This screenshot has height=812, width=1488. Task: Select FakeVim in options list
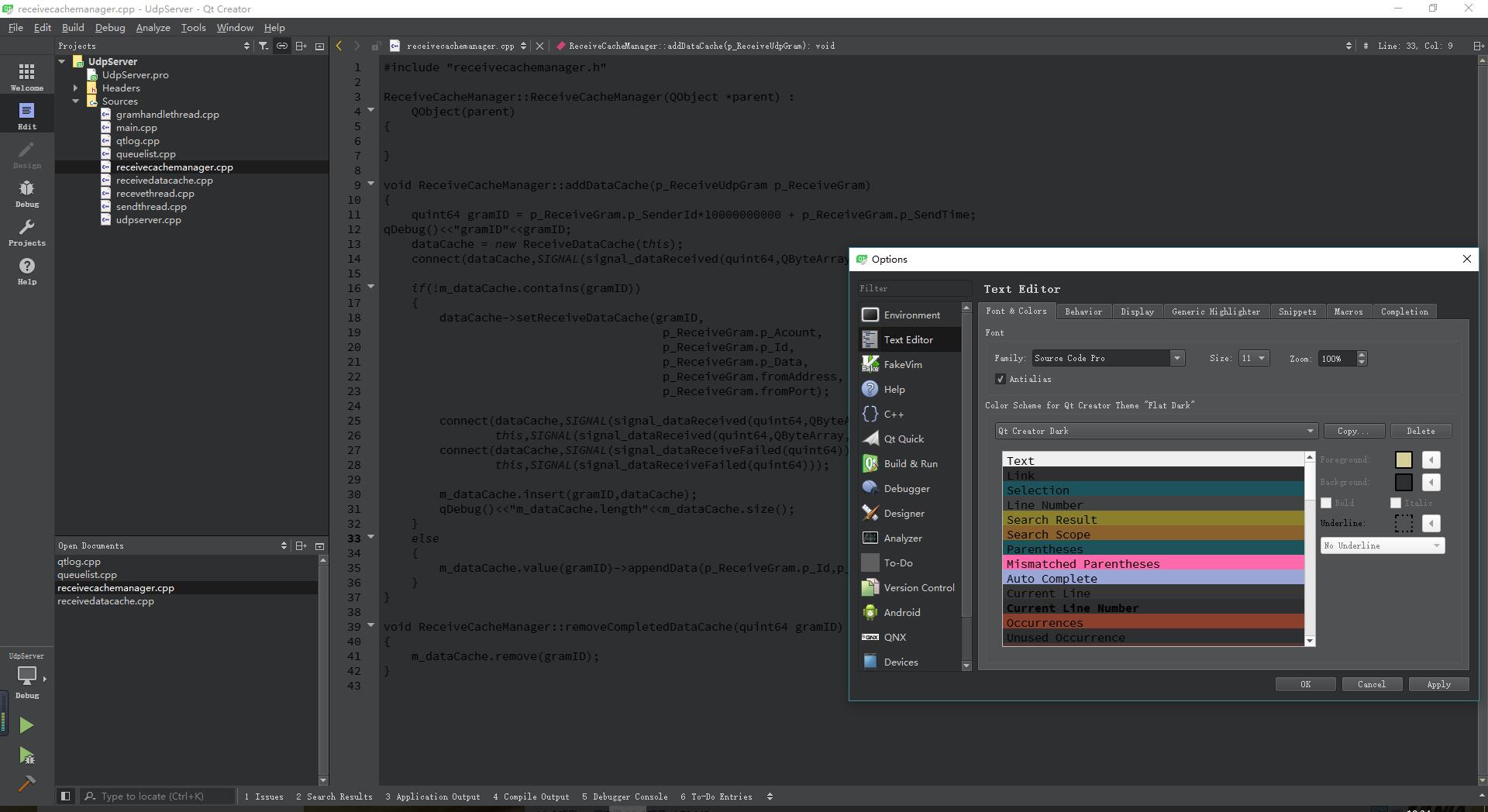coord(902,364)
